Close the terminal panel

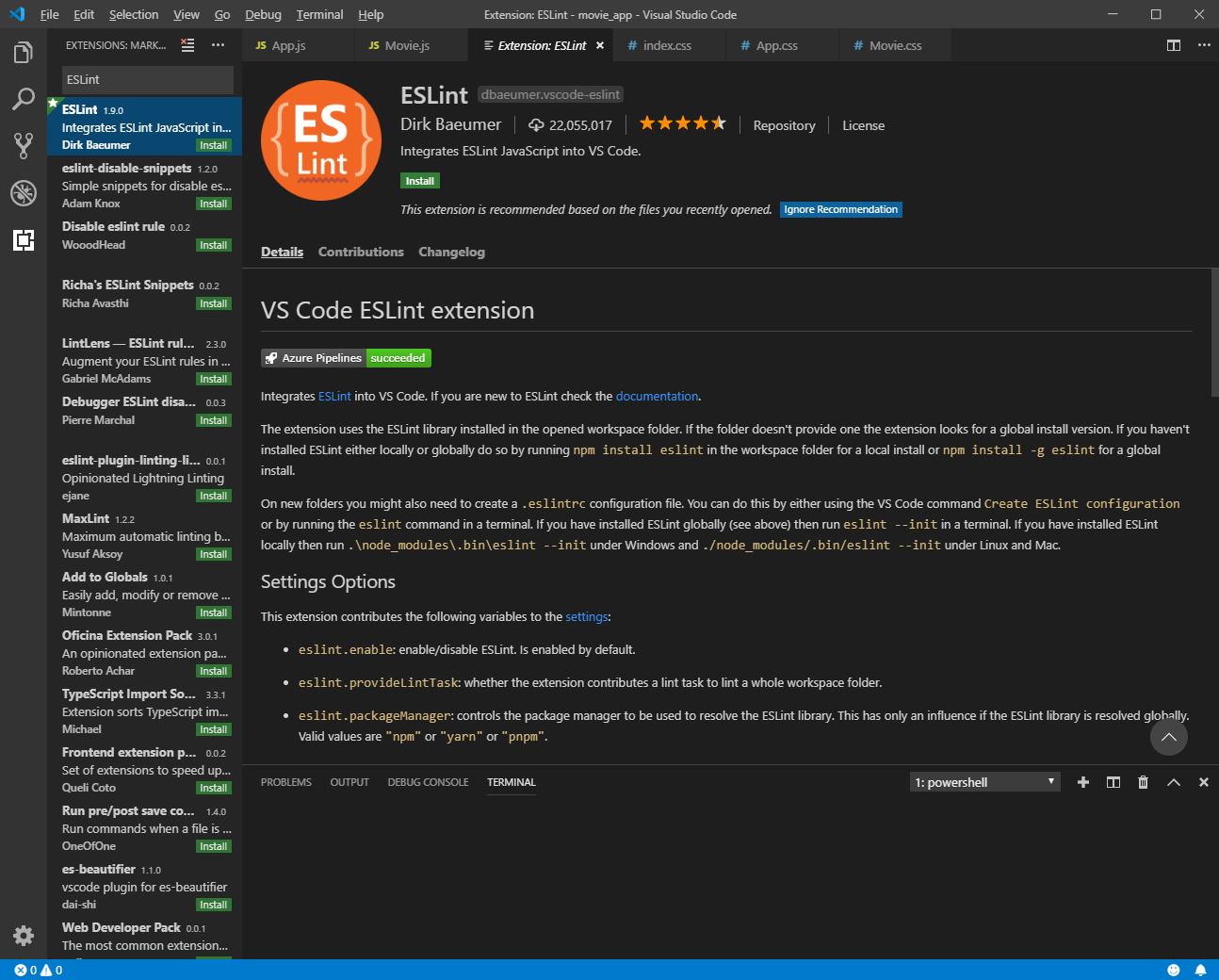(1204, 782)
